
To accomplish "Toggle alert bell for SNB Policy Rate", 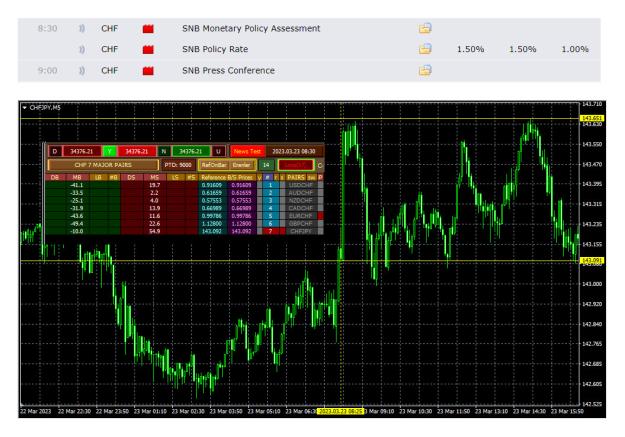I will (82, 49).
